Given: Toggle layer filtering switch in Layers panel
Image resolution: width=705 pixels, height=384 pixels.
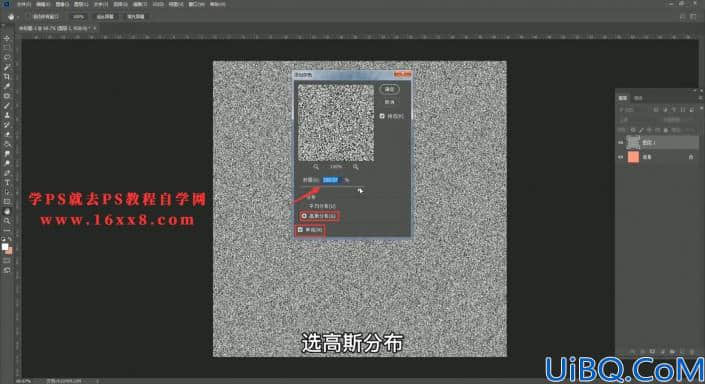Looking at the screenshot, I should 700,109.
